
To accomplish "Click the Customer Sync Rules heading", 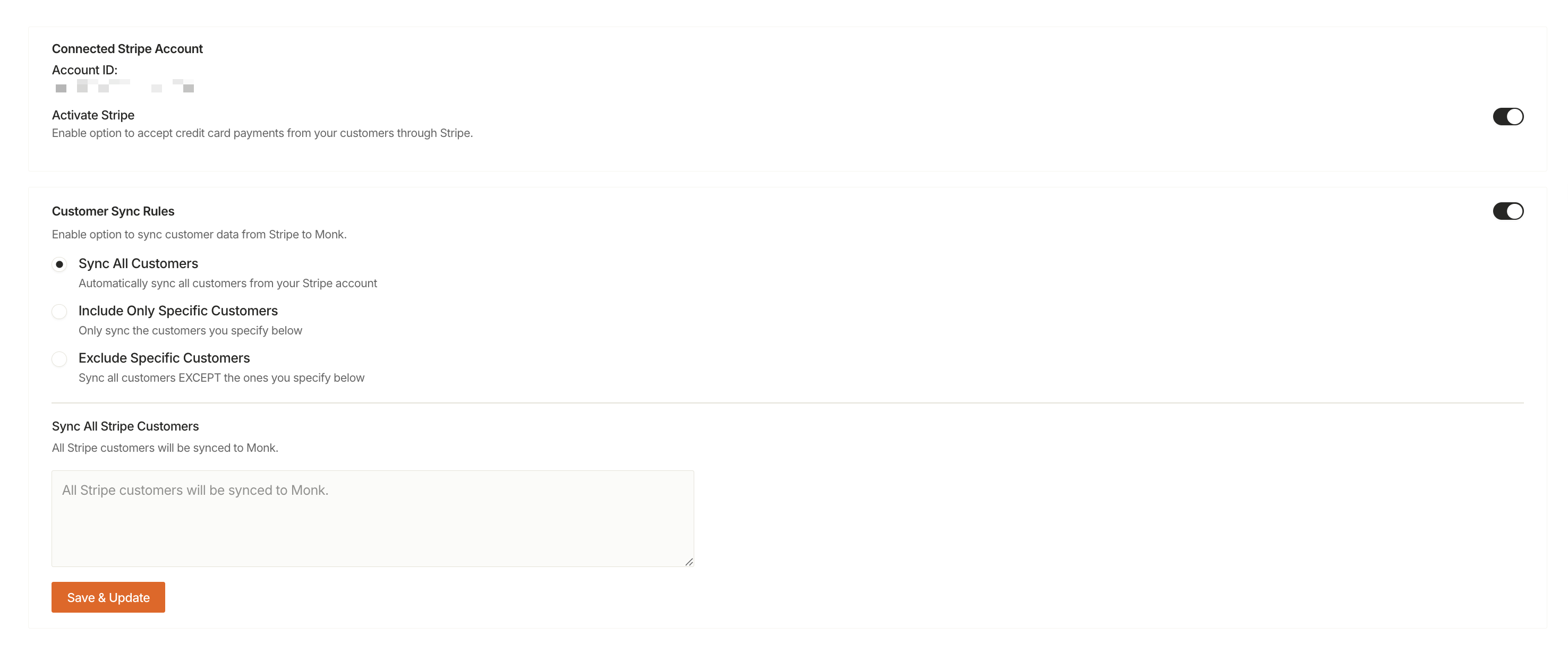I will pyautogui.click(x=113, y=211).
